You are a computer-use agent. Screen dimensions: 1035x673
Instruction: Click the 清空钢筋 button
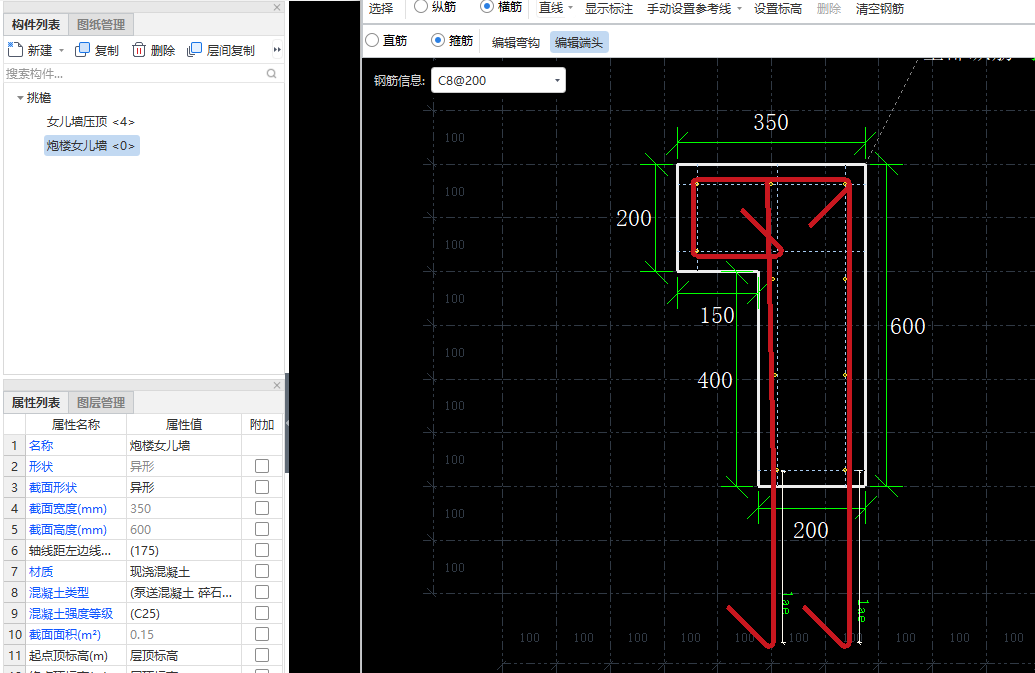pos(880,9)
